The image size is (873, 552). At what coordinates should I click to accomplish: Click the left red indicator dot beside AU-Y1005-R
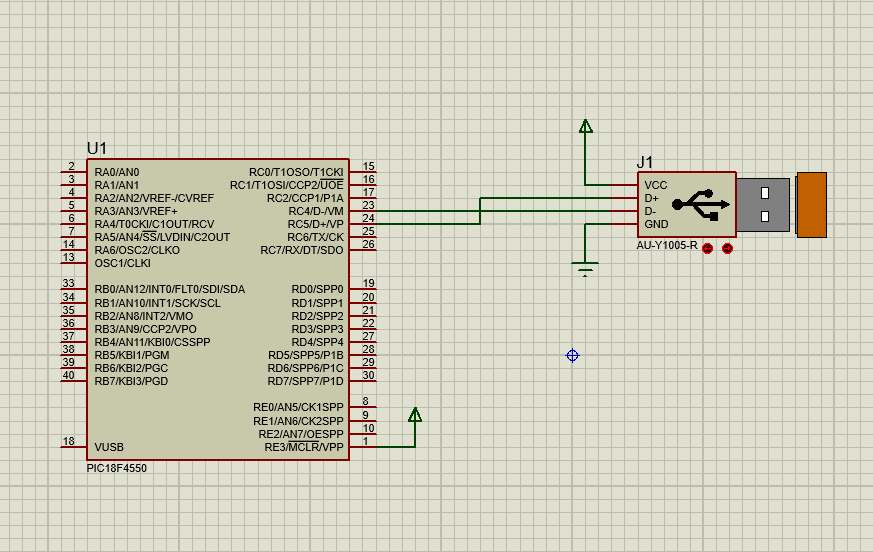pos(708,248)
